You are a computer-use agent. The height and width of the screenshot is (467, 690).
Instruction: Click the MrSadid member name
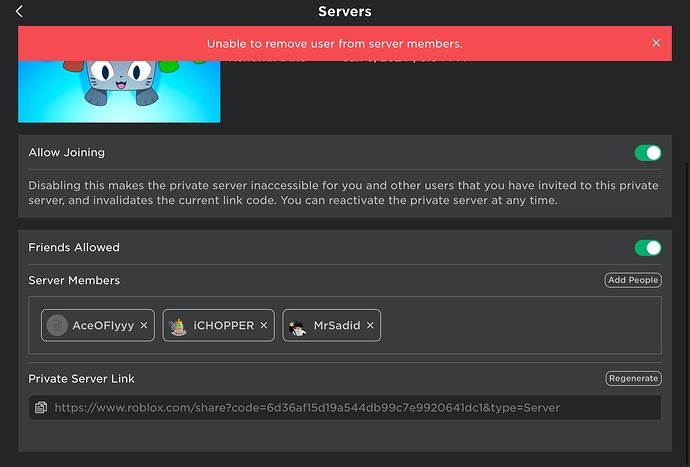tap(337, 325)
